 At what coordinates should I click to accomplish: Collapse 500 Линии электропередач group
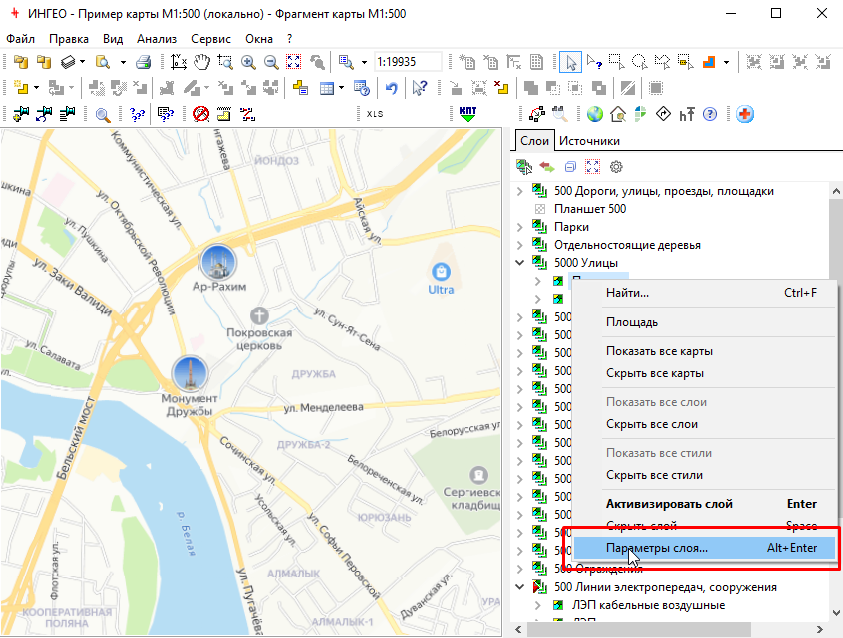point(519,587)
